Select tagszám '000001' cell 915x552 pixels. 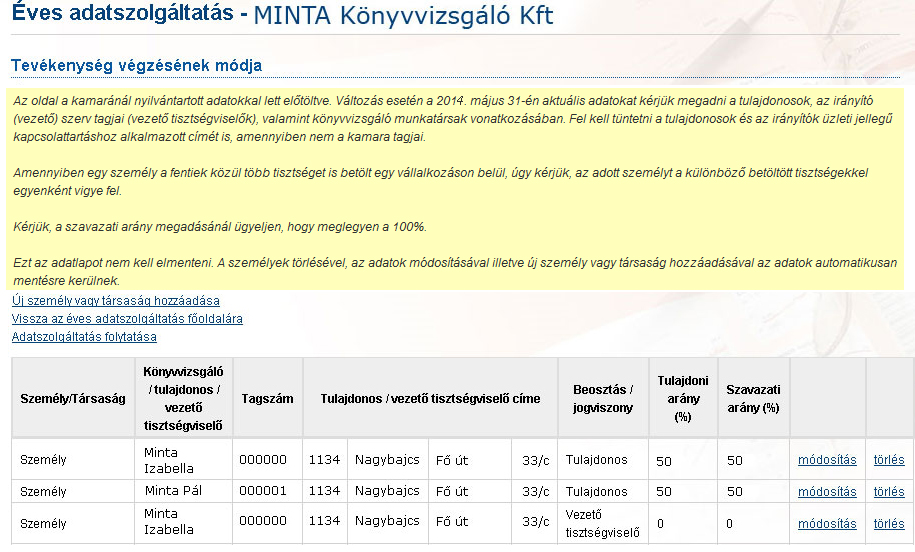[267, 491]
